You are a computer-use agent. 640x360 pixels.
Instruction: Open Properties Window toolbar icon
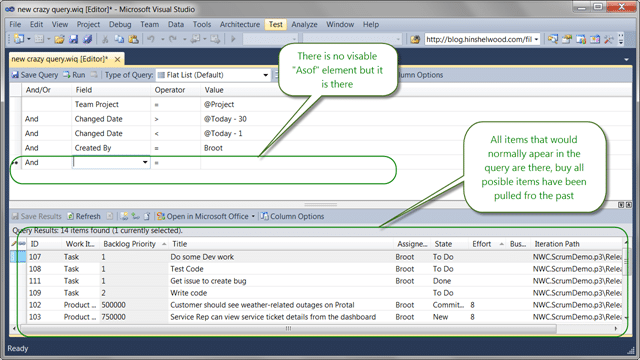point(567,39)
